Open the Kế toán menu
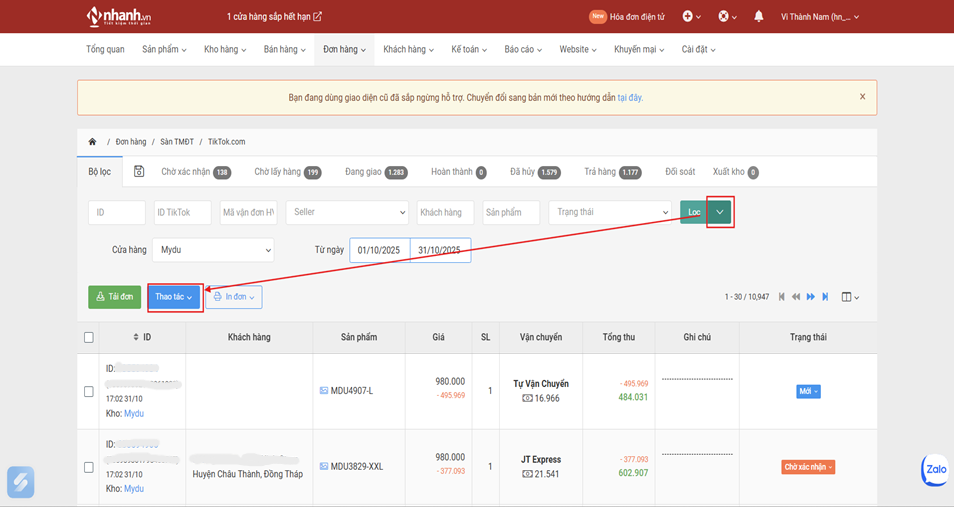This screenshot has width=954, height=507. [x=469, y=49]
